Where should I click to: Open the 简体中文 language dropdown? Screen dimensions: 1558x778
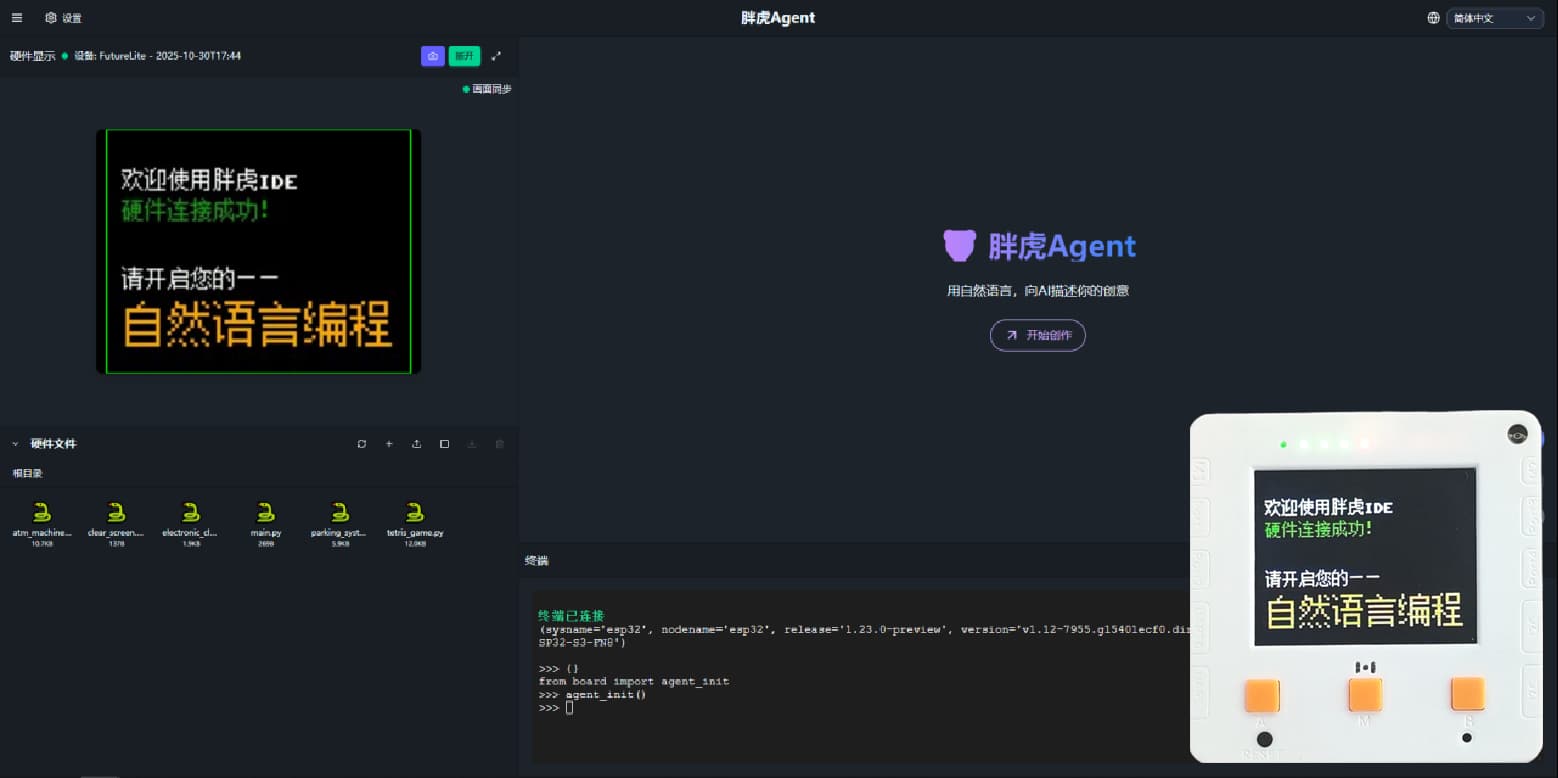[x=1494, y=18]
